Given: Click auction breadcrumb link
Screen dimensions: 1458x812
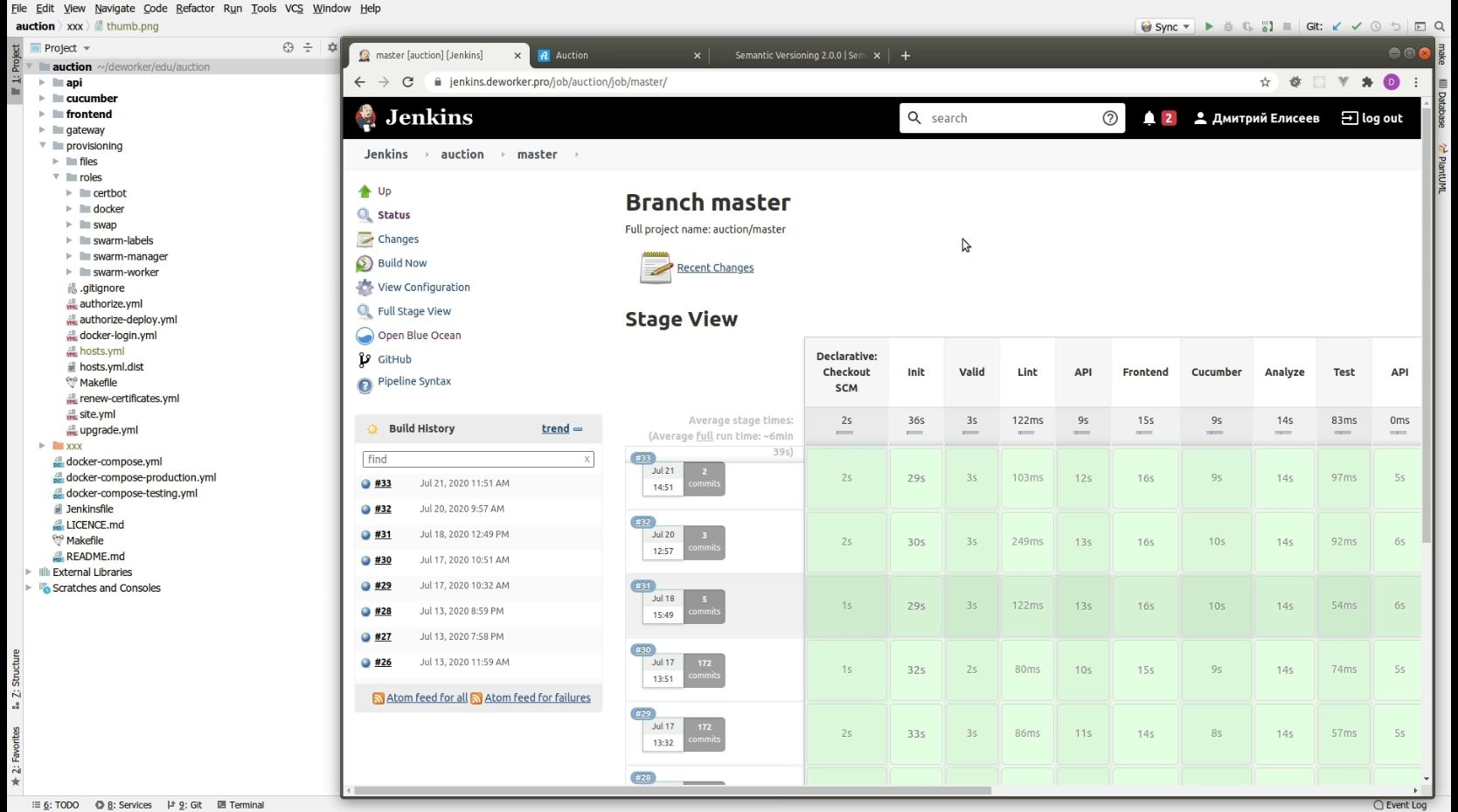Looking at the screenshot, I should point(462,154).
